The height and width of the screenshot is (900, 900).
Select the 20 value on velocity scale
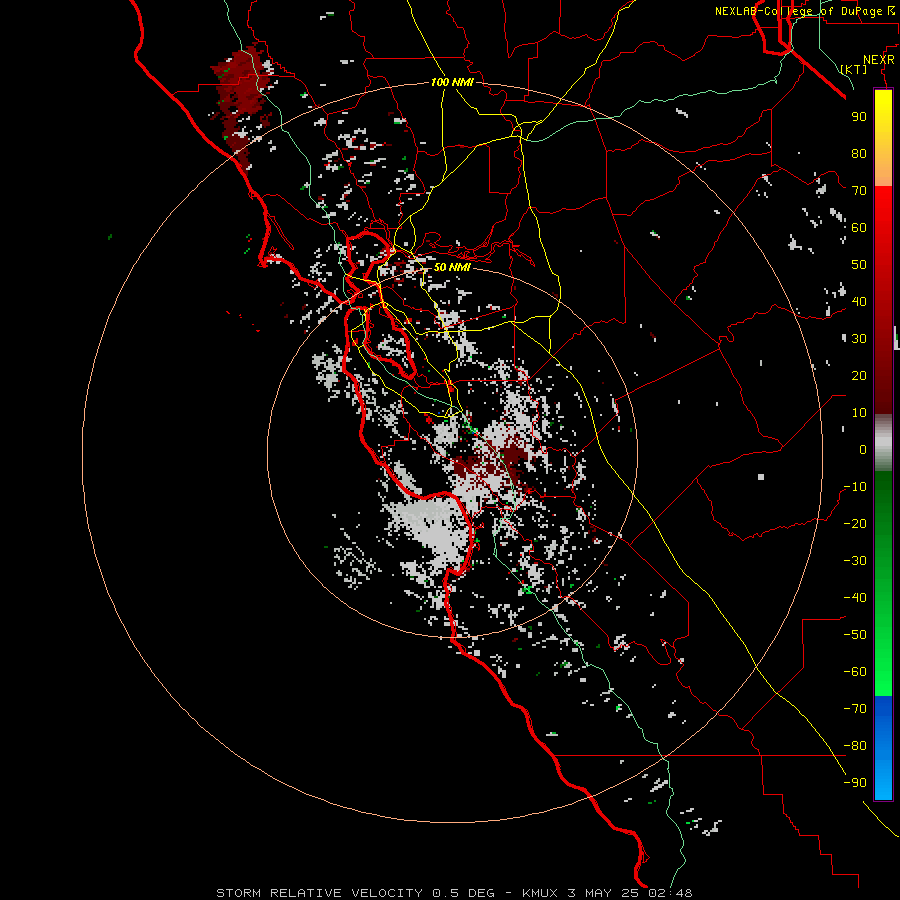coord(859,376)
